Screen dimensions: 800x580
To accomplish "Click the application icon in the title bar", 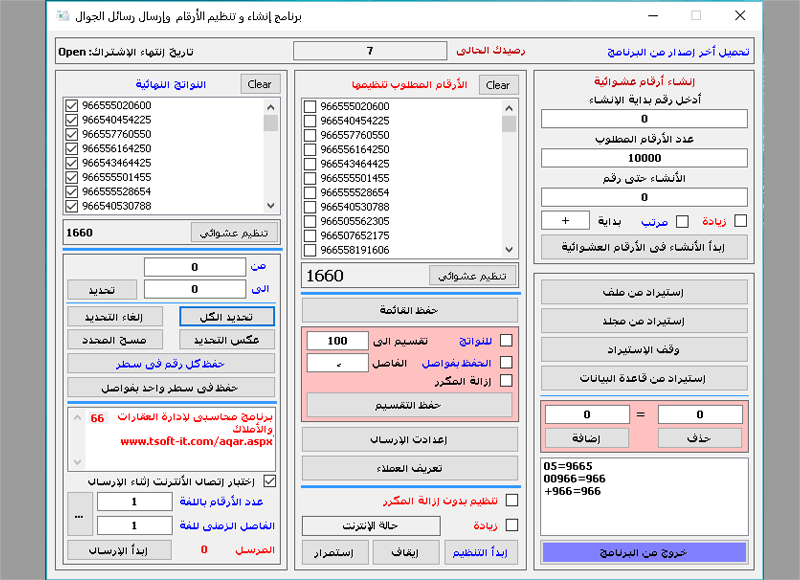I will [63, 16].
